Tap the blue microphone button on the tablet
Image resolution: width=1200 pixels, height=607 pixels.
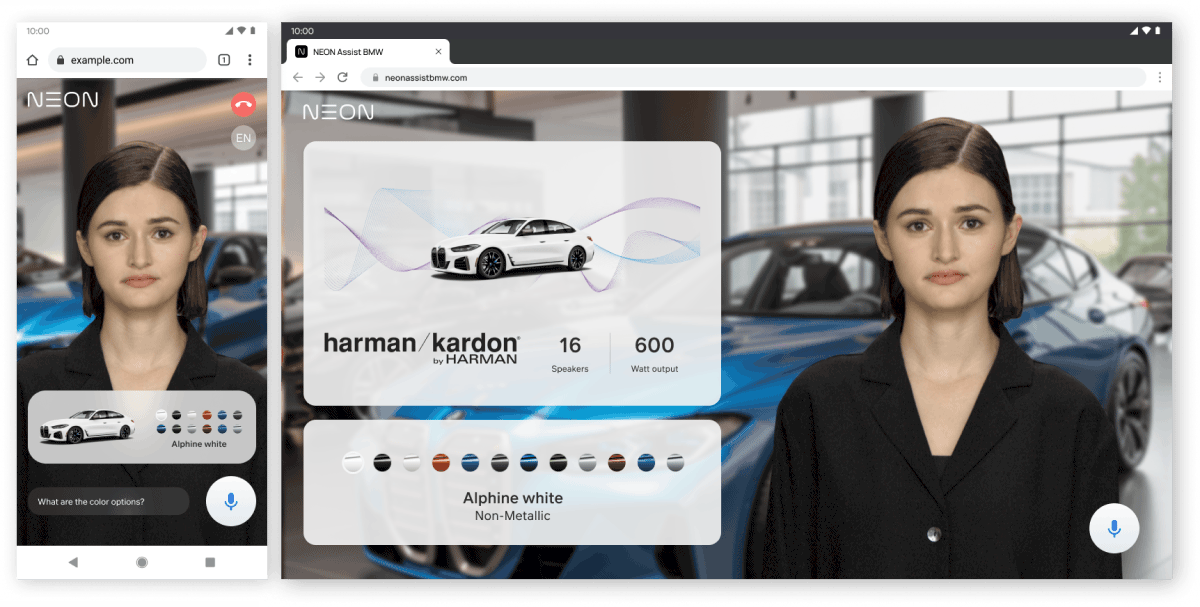click(x=1114, y=526)
